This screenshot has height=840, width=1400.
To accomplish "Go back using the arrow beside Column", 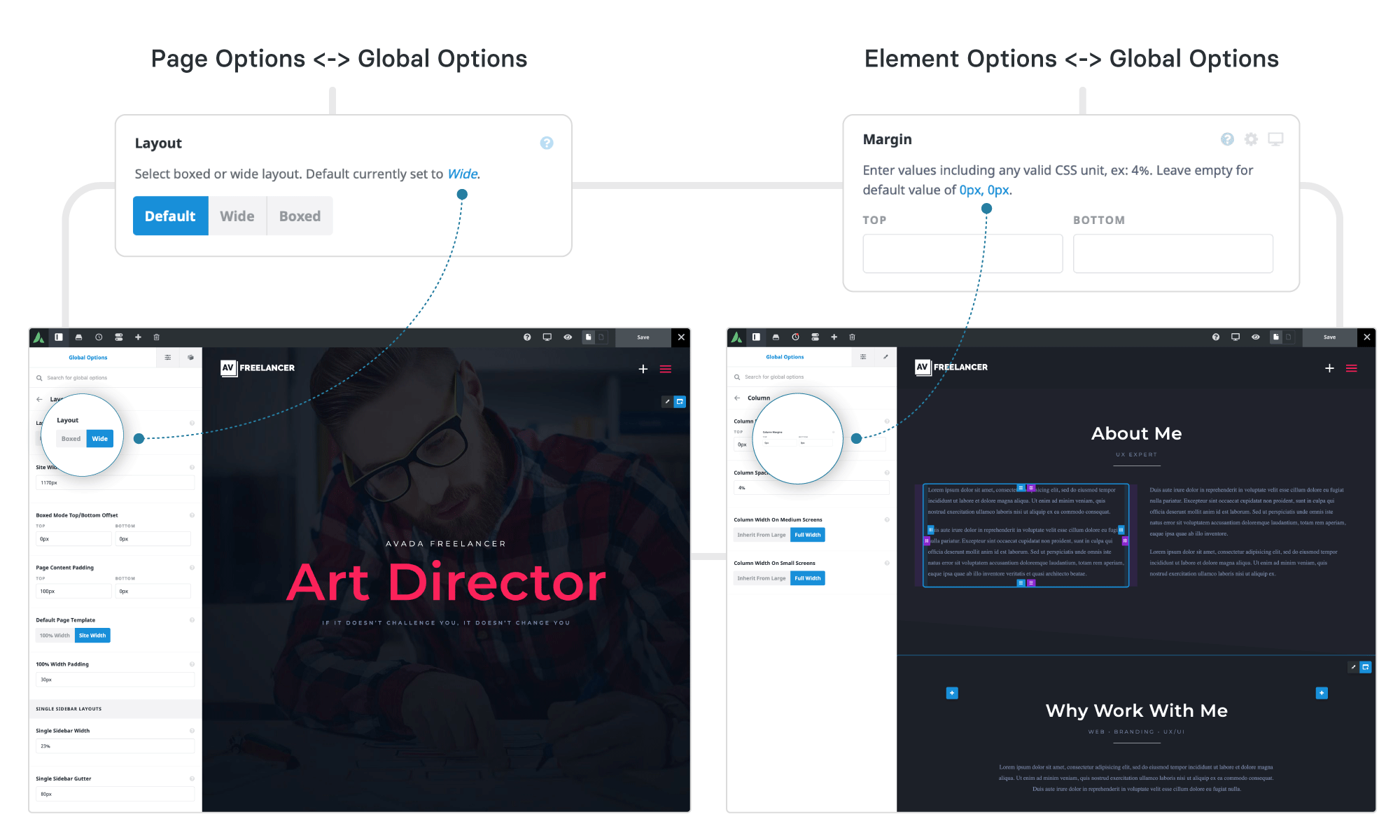I will click(x=737, y=398).
